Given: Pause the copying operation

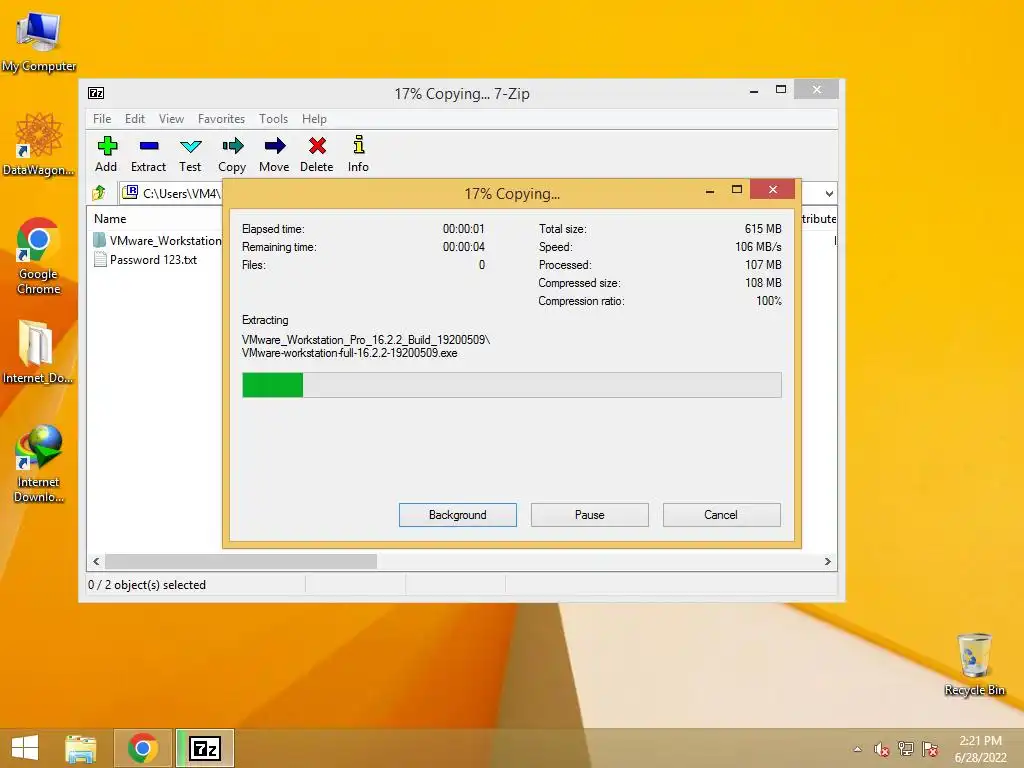Looking at the screenshot, I should (590, 515).
